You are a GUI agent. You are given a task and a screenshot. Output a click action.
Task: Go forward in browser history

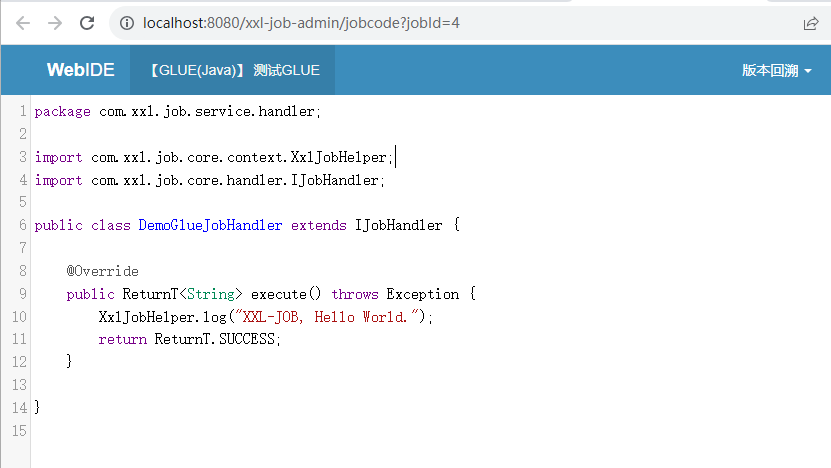(x=55, y=23)
